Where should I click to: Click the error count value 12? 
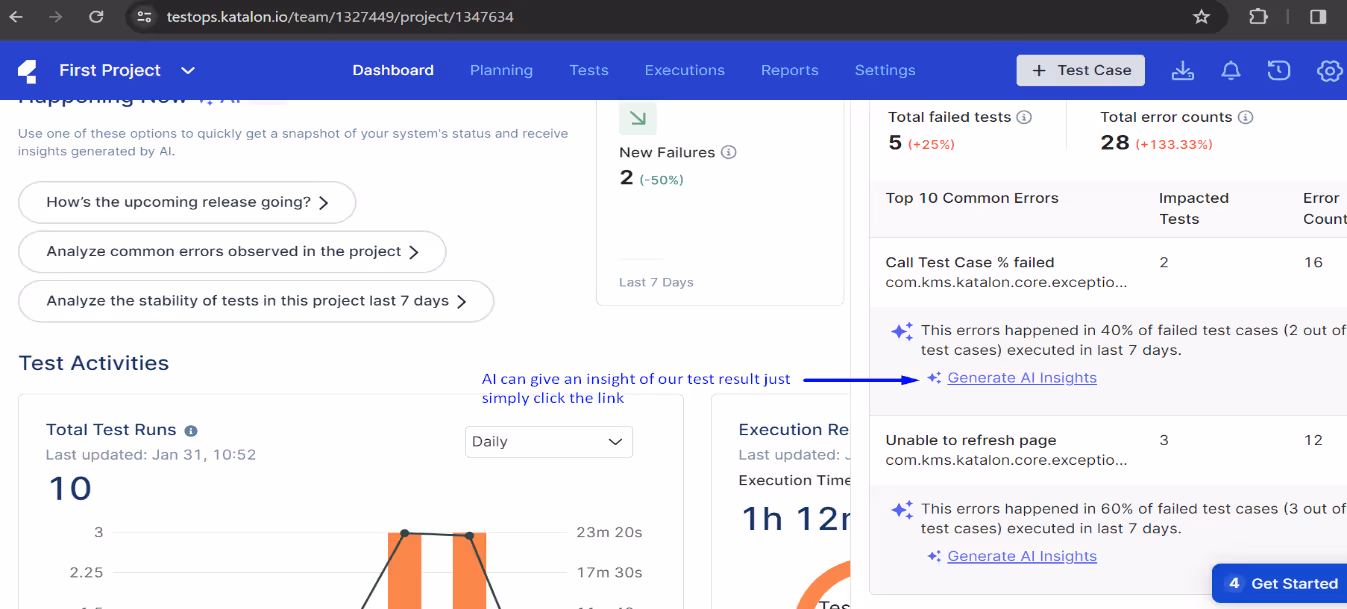(x=1313, y=440)
